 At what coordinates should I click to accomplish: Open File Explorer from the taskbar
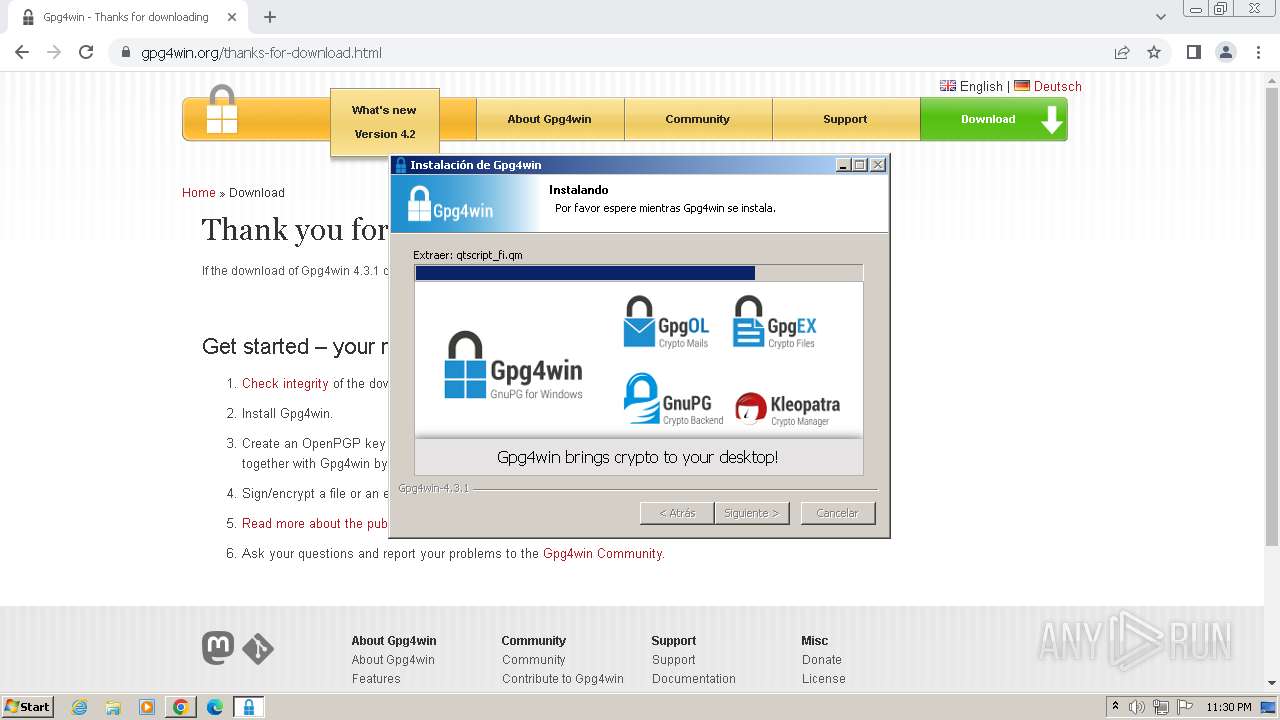pos(113,707)
